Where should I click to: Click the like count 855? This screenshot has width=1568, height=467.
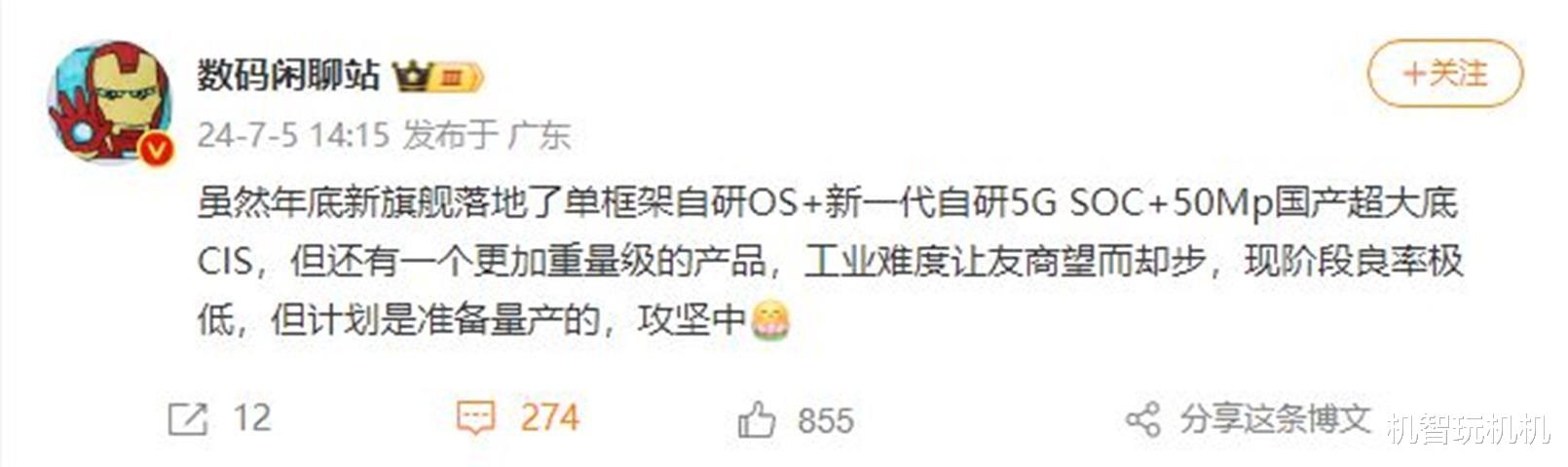(825, 420)
